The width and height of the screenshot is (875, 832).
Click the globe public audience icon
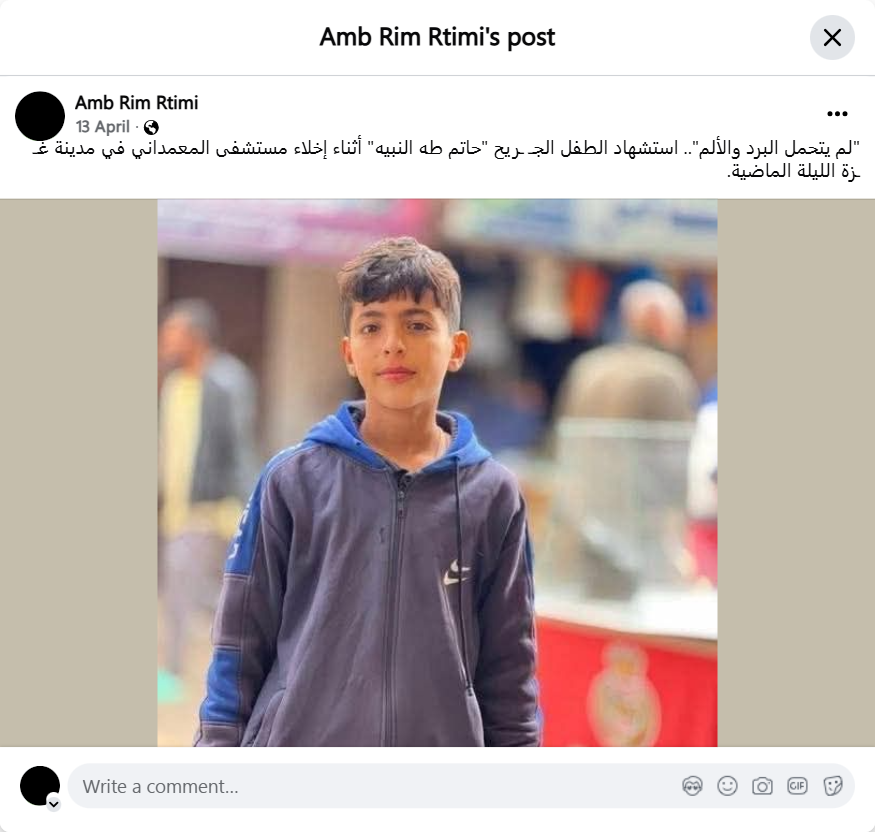click(151, 128)
